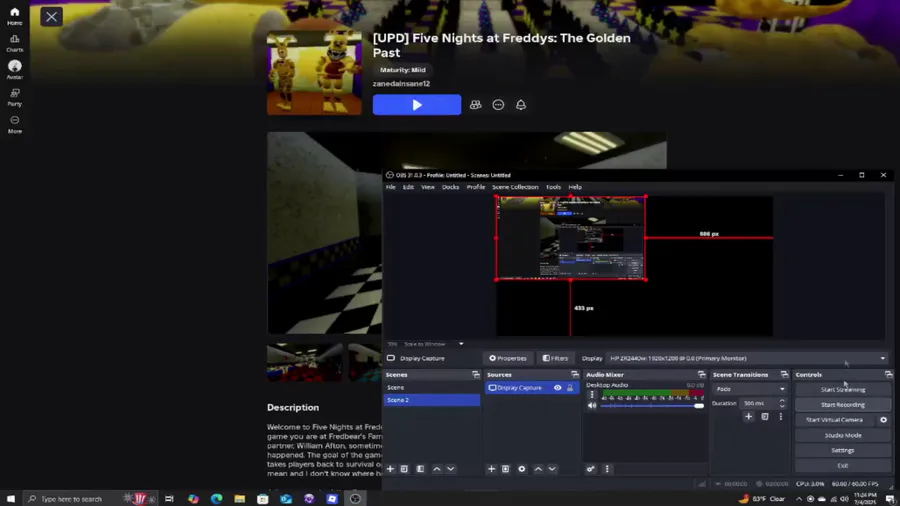
Task: Toggle visibility eye of Display Capture source
Action: coord(557,388)
